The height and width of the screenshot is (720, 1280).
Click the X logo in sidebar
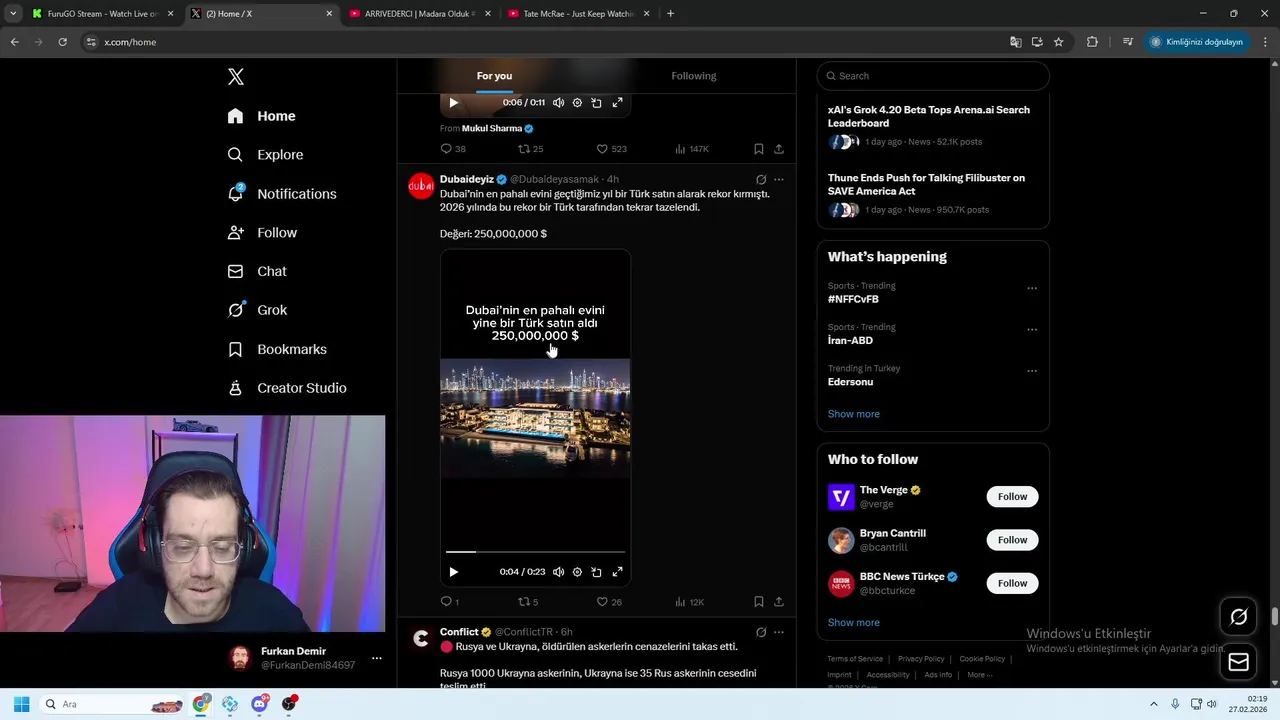pos(236,77)
